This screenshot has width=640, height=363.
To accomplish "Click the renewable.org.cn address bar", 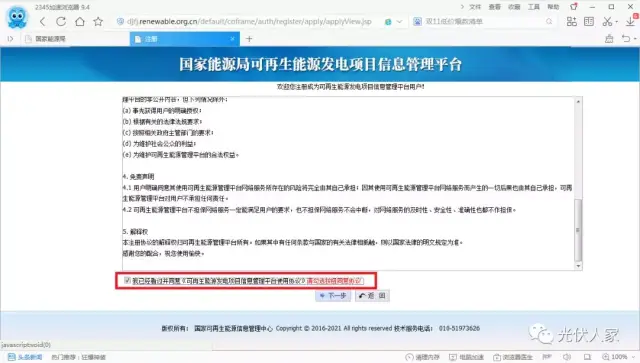I will [x=249, y=22].
